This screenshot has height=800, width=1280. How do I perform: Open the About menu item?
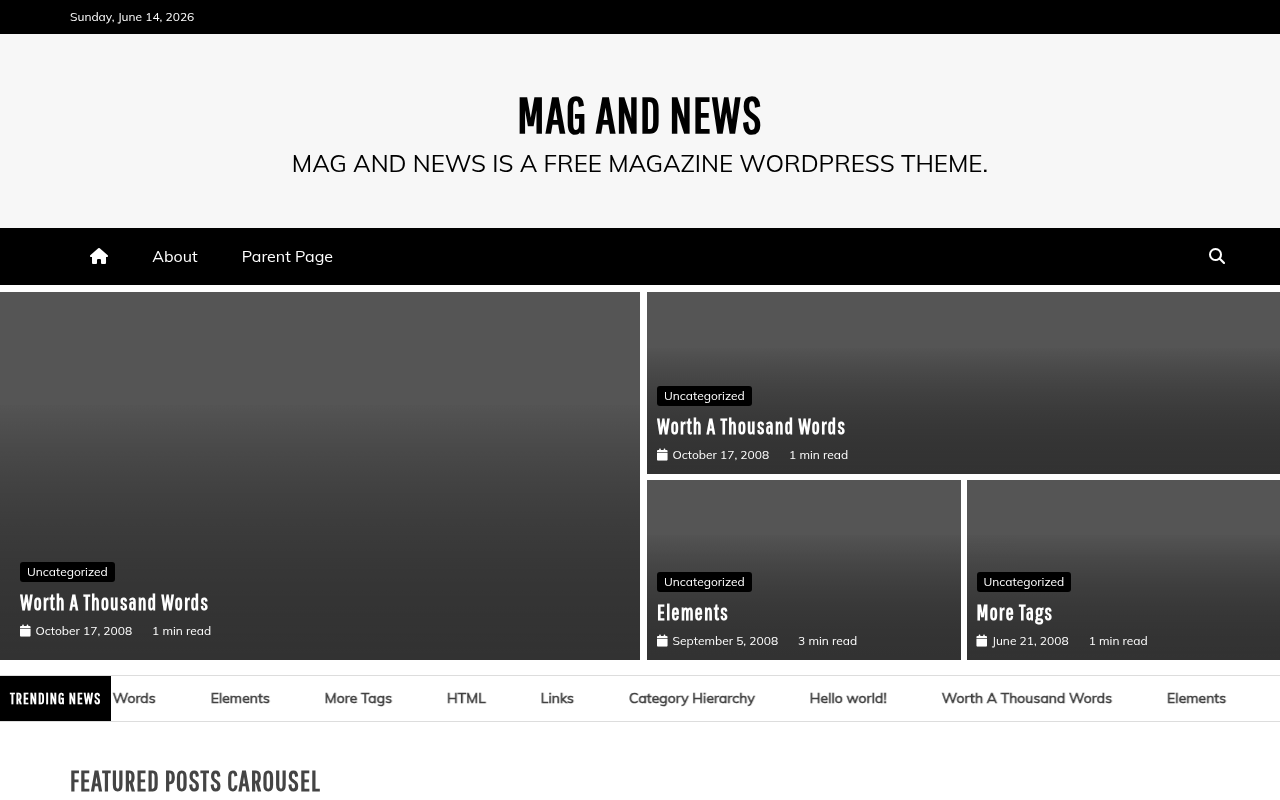(x=175, y=256)
